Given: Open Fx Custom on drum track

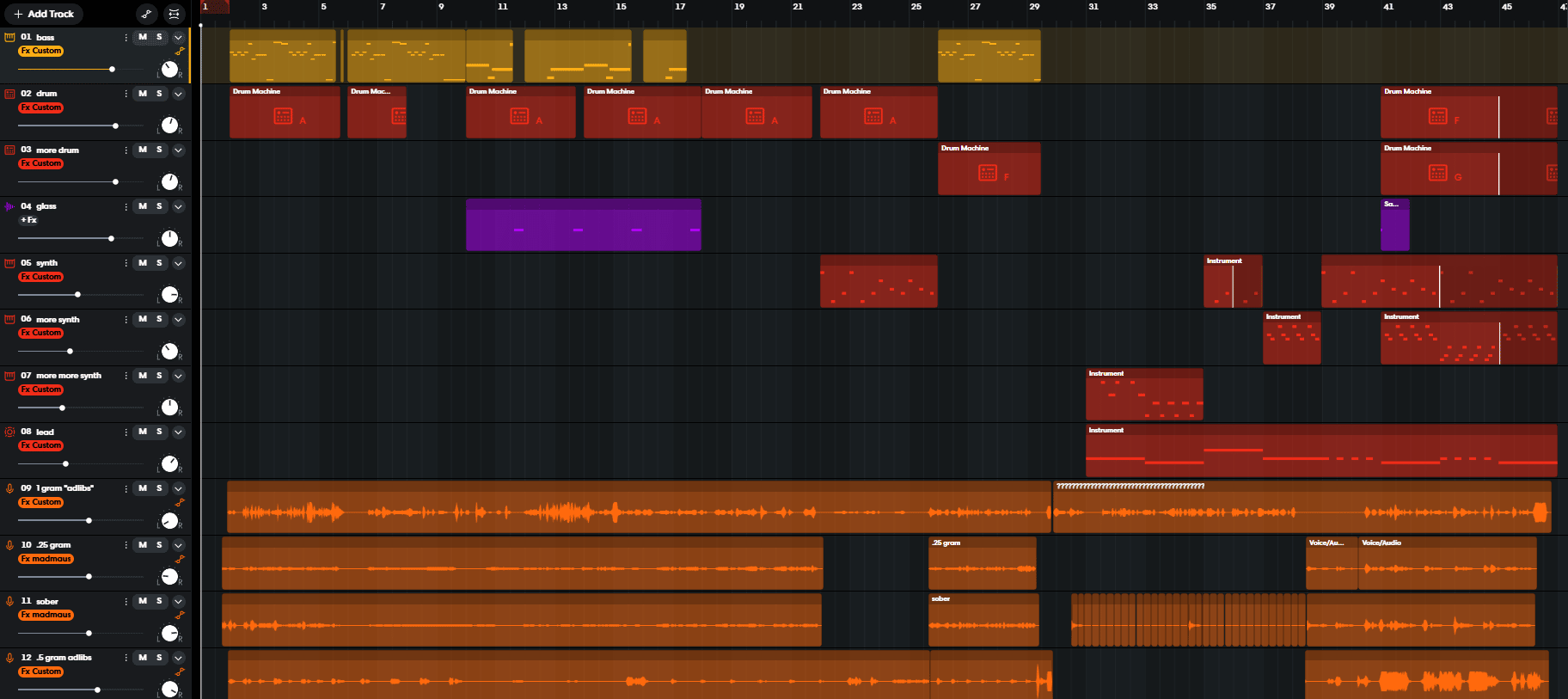Looking at the screenshot, I should pyautogui.click(x=41, y=107).
